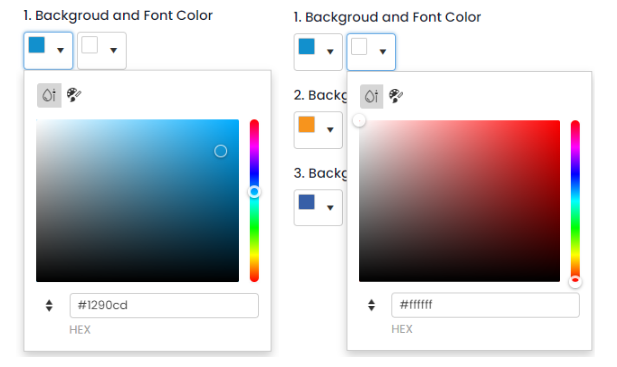The height and width of the screenshot is (367, 617).
Task: Click the white selector handle in red gradient
Action: click(x=359, y=120)
